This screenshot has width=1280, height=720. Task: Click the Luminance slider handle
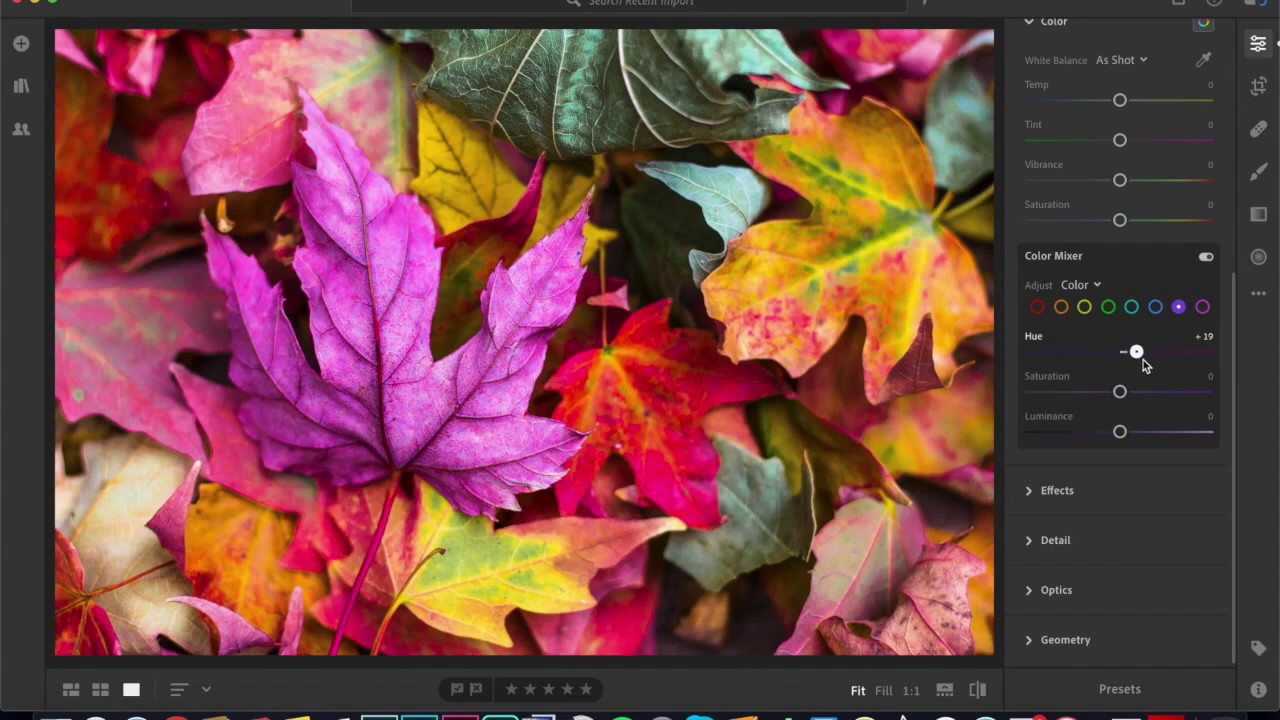pos(1120,432)
